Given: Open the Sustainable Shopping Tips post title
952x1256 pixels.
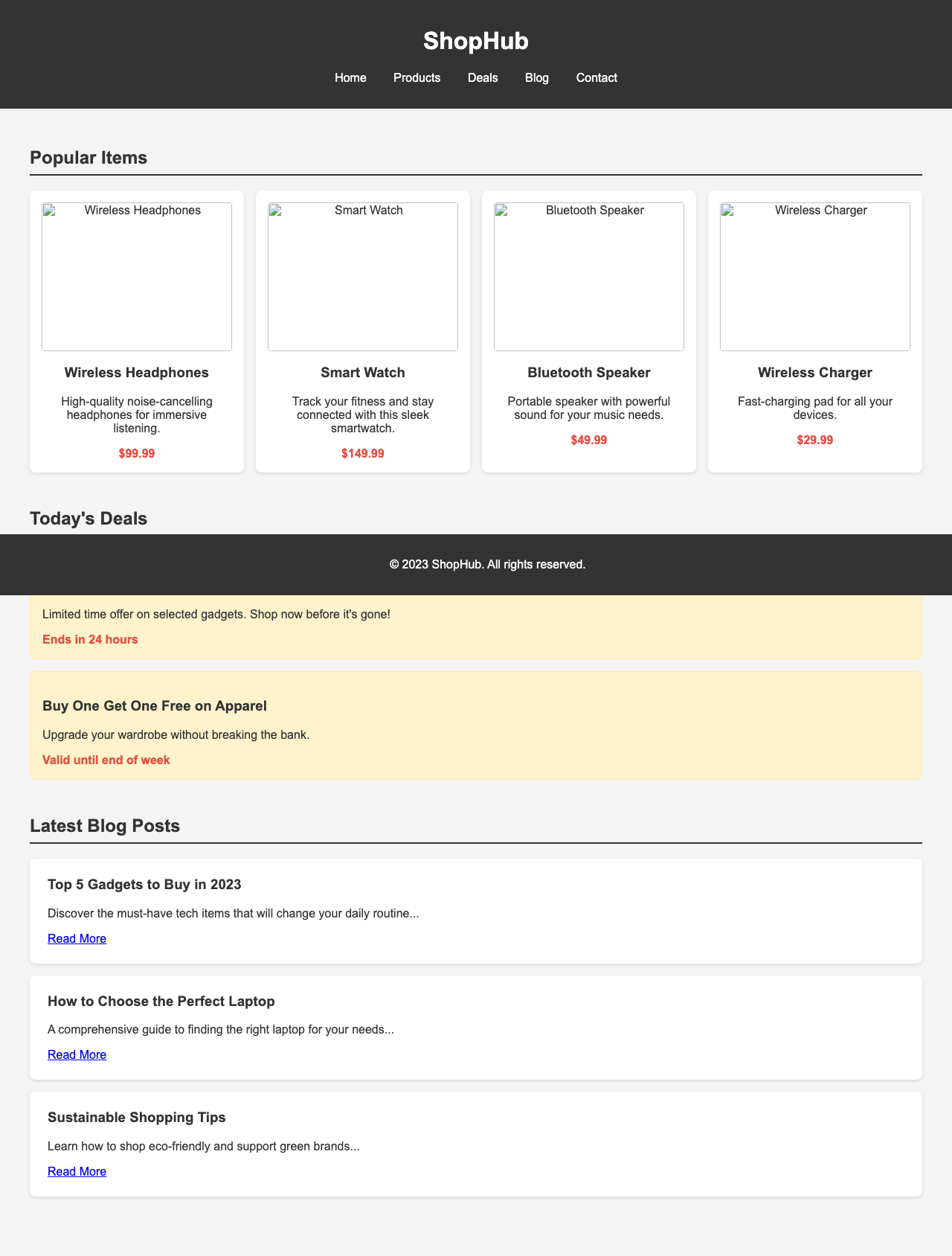Looking at the screenshot, I should 137,1118.
